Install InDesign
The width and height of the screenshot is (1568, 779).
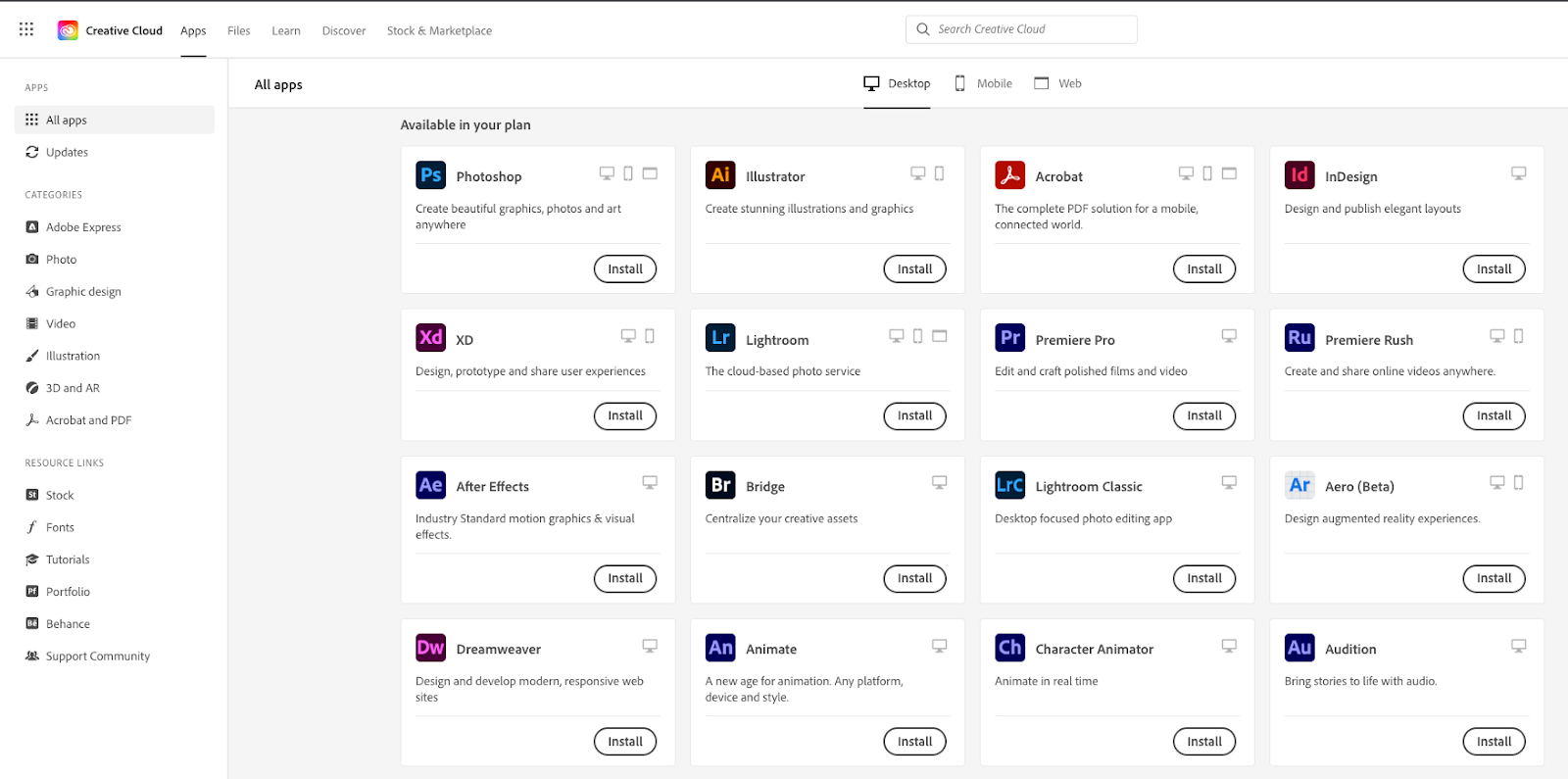(1494, 269)
